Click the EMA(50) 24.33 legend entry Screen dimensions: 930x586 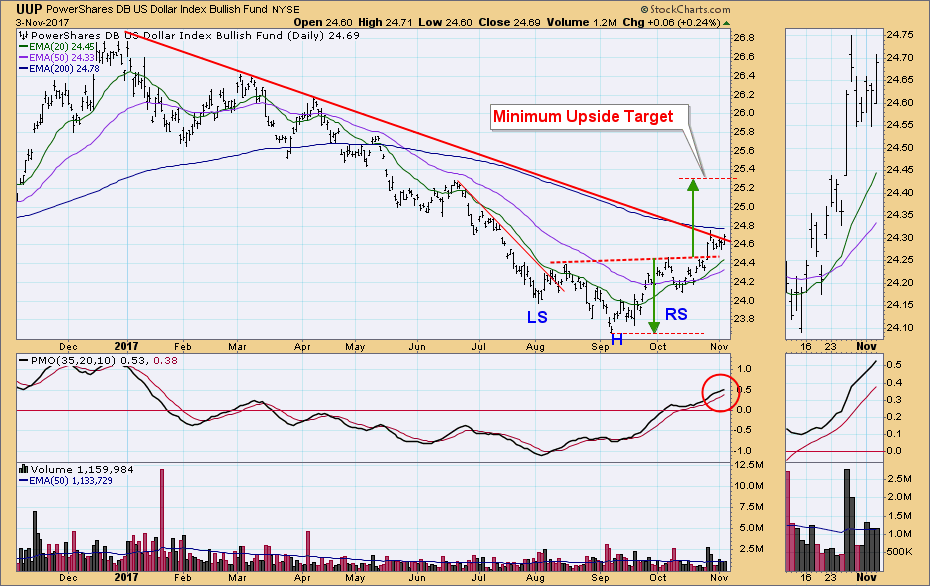click(x=57, y=58)
